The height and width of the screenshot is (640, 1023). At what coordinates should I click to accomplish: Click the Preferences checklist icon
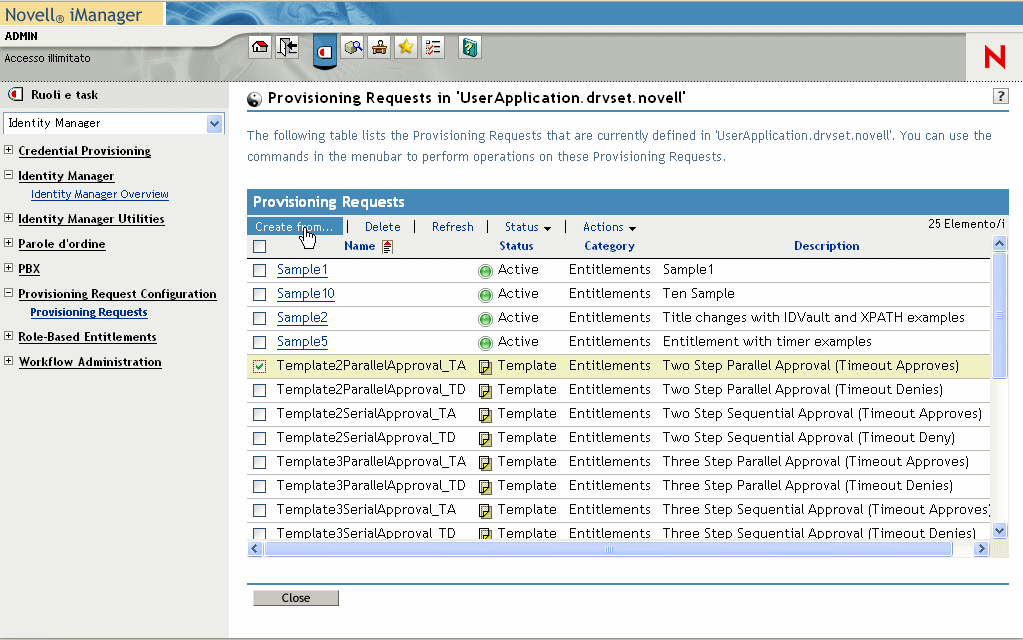[433, 47]
